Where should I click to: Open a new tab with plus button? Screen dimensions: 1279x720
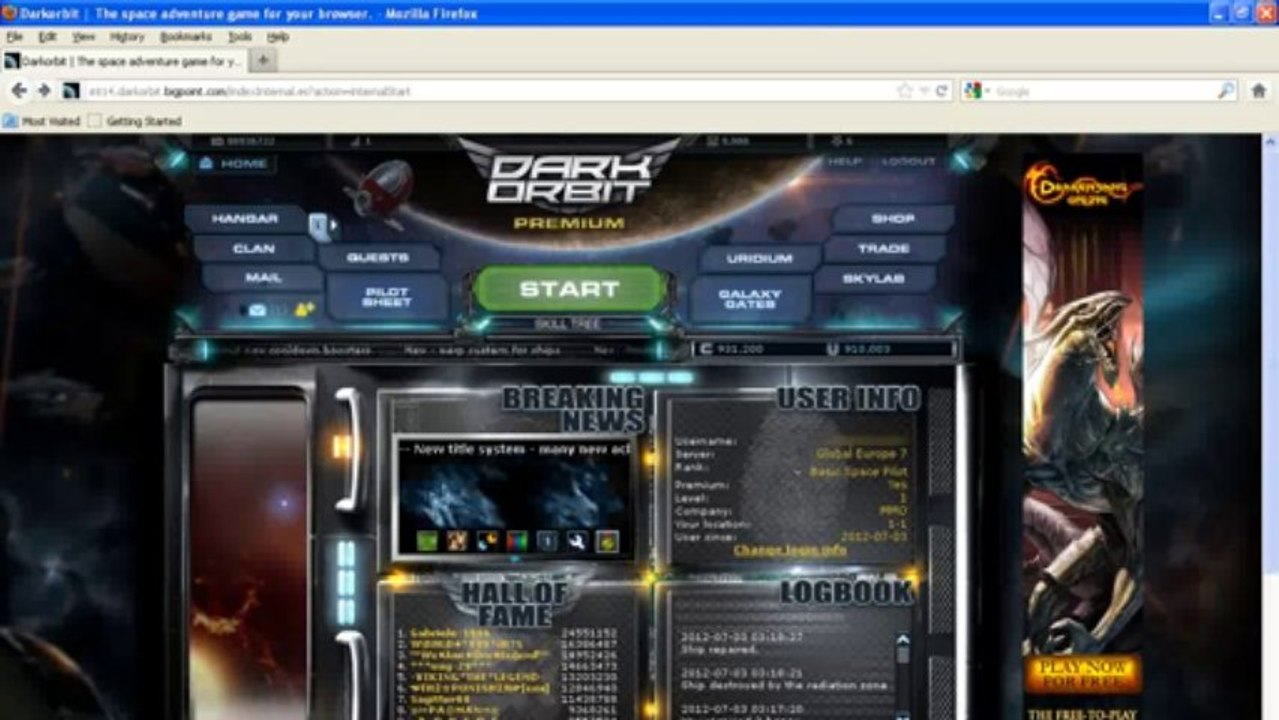(x=262, y=61)
